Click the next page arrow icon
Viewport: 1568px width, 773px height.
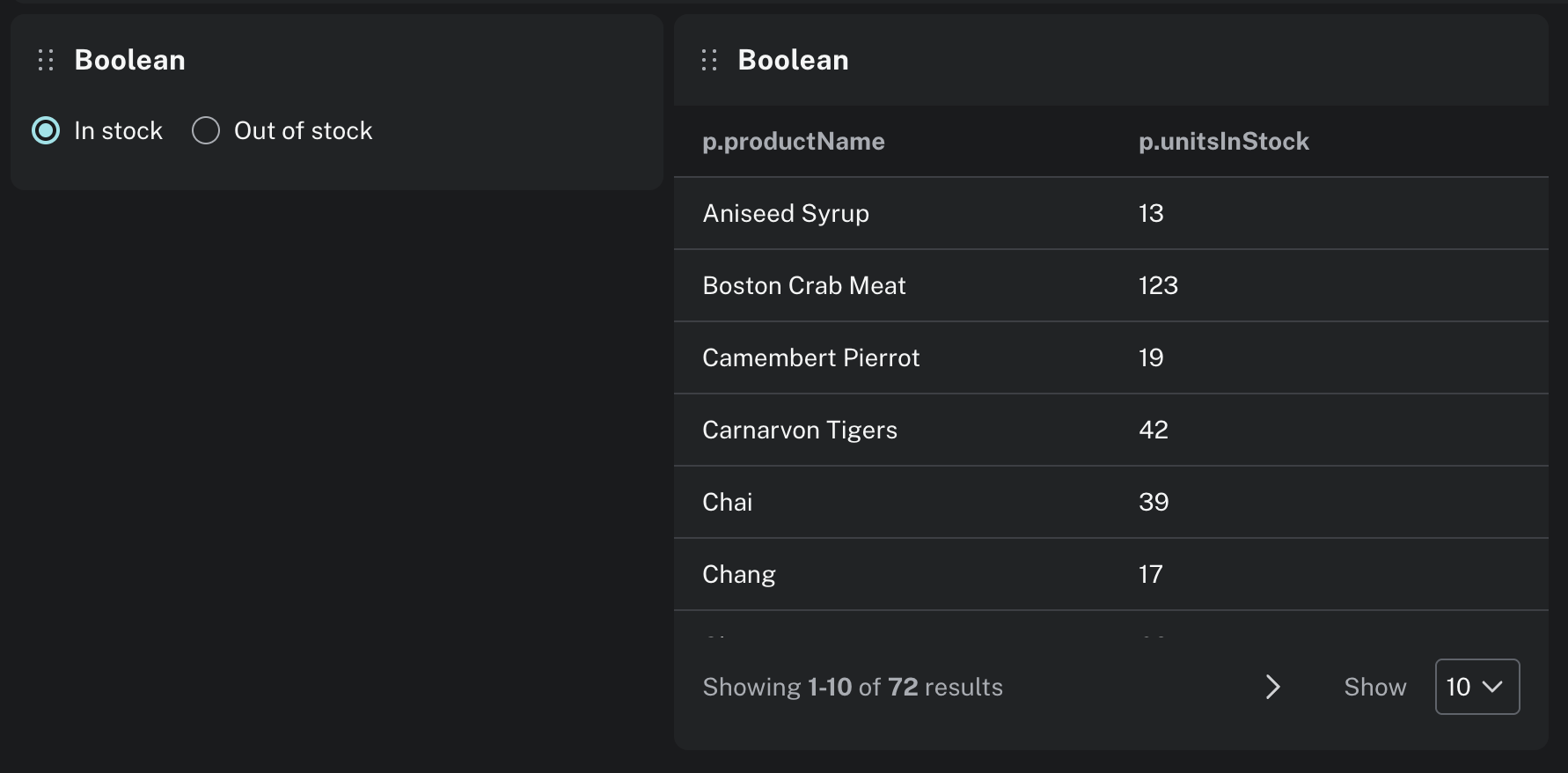(1272, 687)
